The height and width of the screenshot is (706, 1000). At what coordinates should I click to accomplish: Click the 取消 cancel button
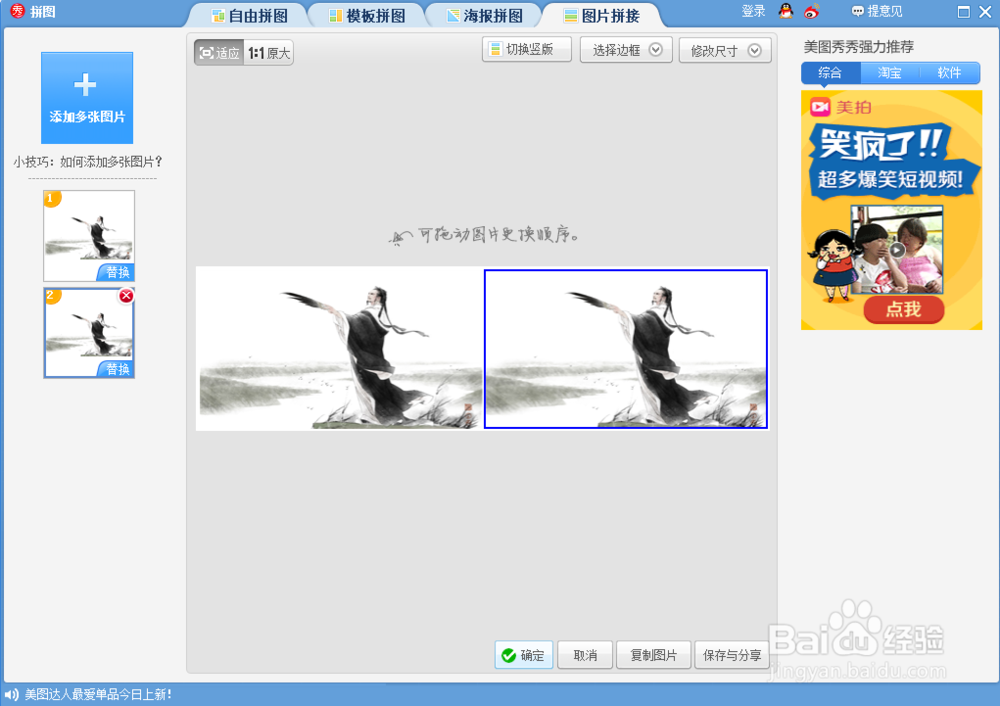[585, 655]
